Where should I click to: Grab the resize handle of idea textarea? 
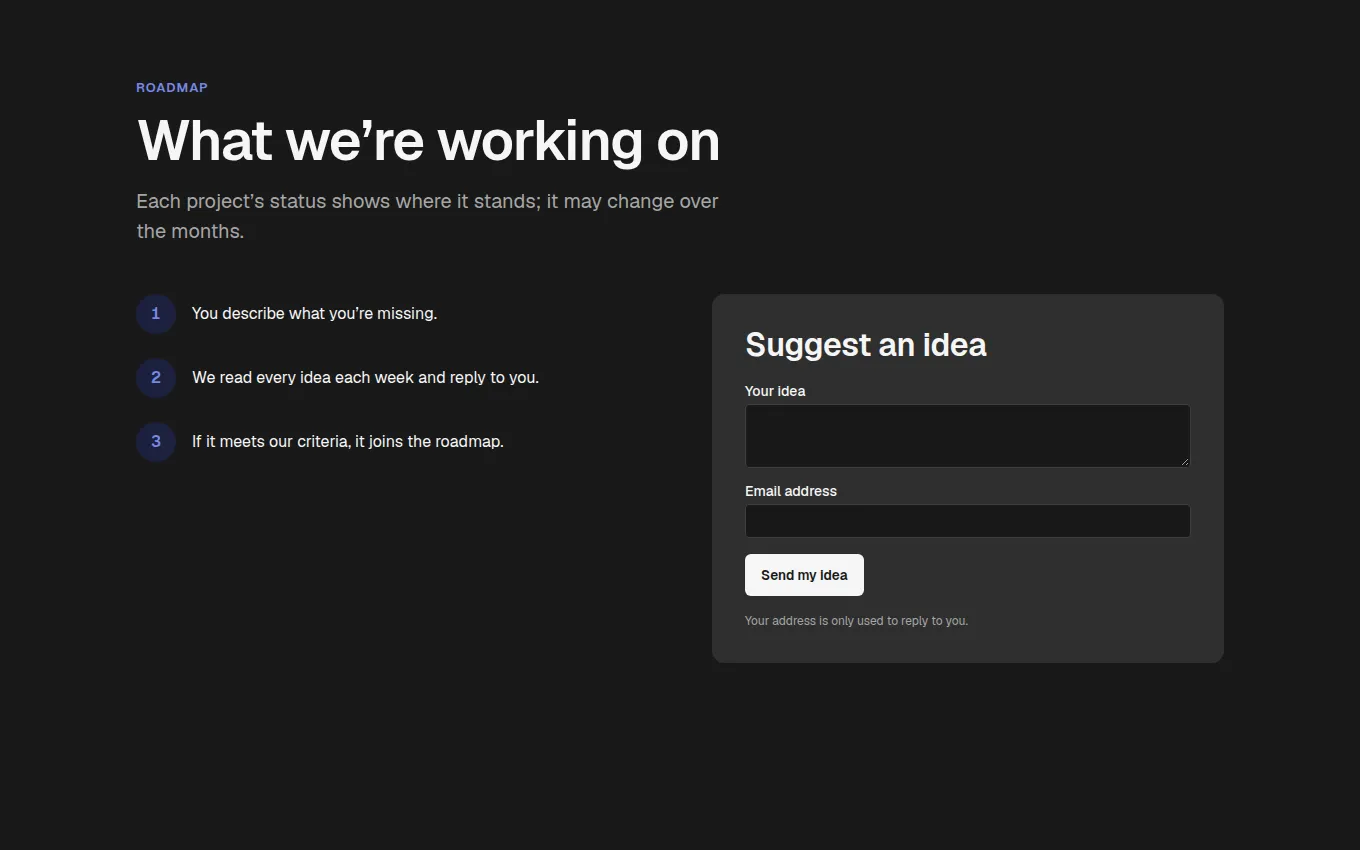tap(1185, 461)
